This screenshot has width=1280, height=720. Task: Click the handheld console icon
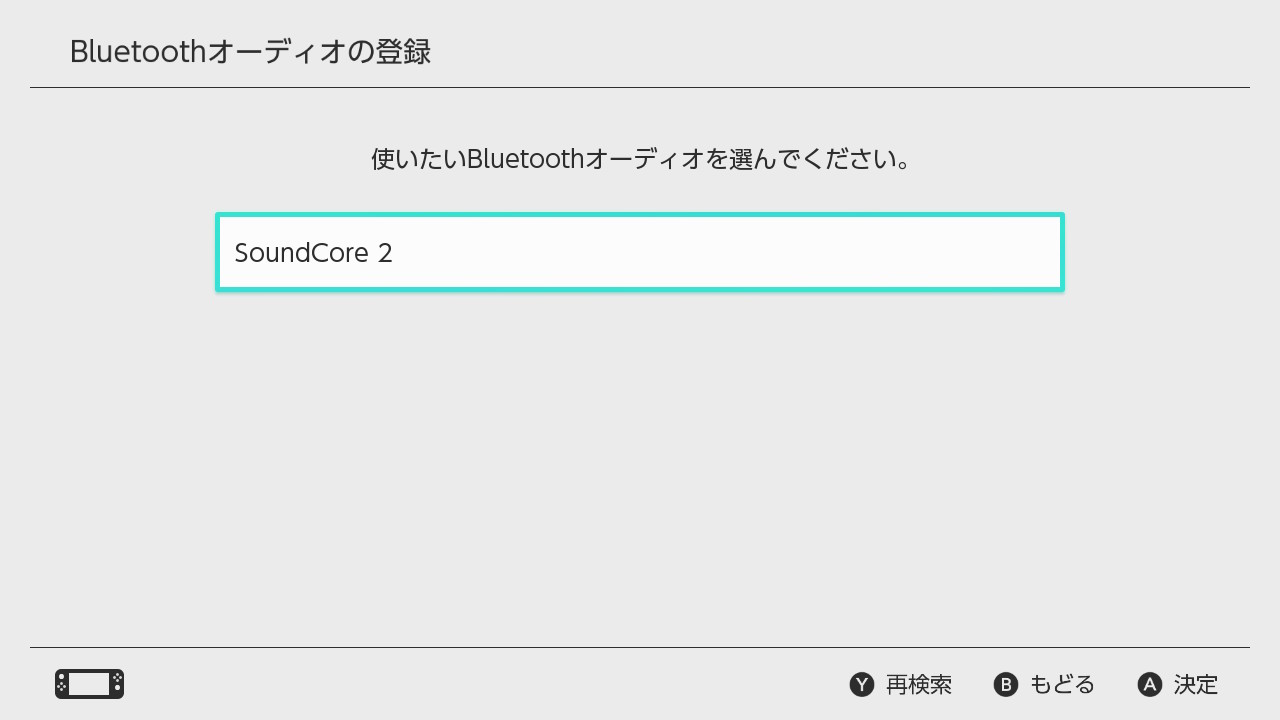click(89, 684)
